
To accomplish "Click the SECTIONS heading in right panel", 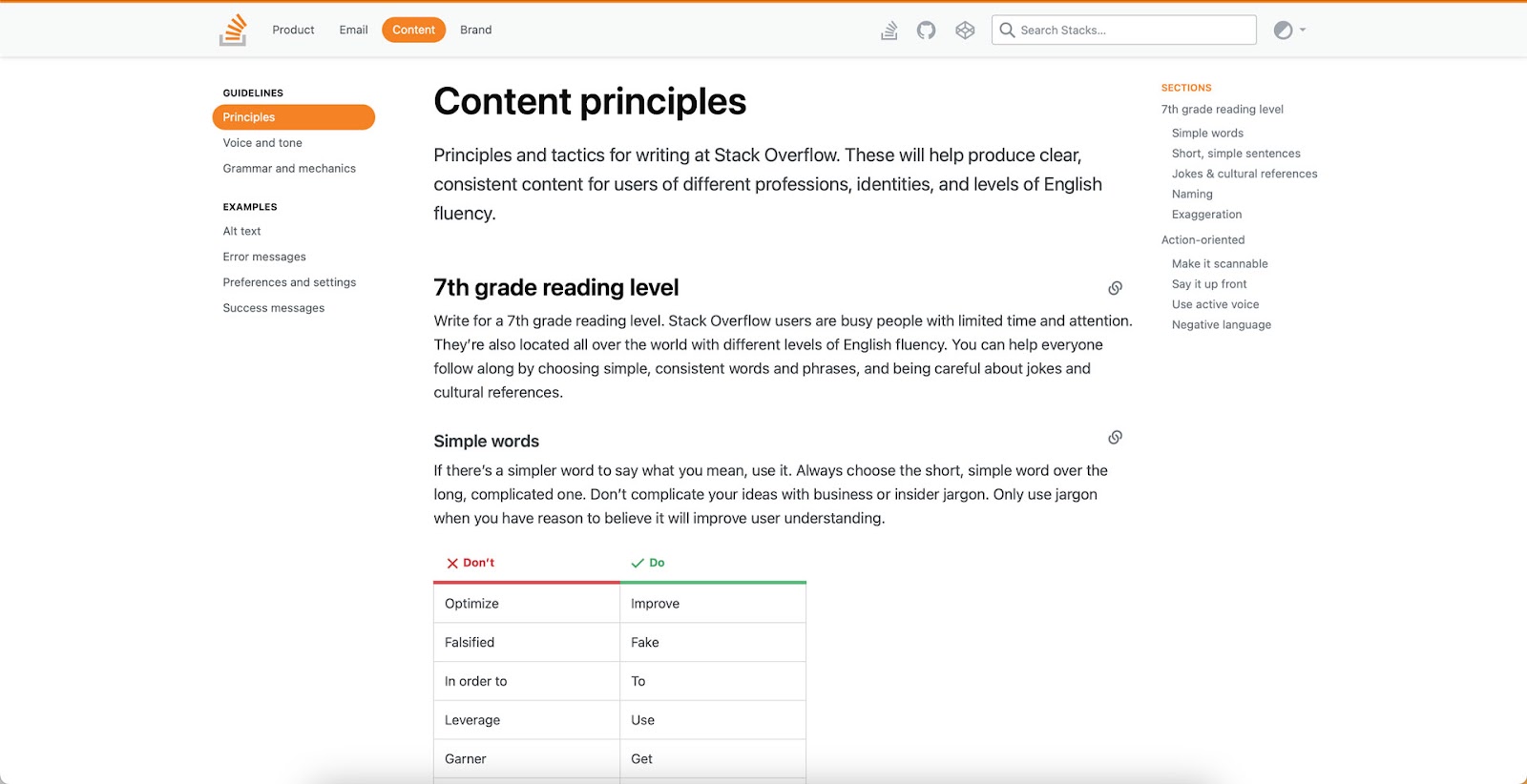I will click(x=1186, y=88).
